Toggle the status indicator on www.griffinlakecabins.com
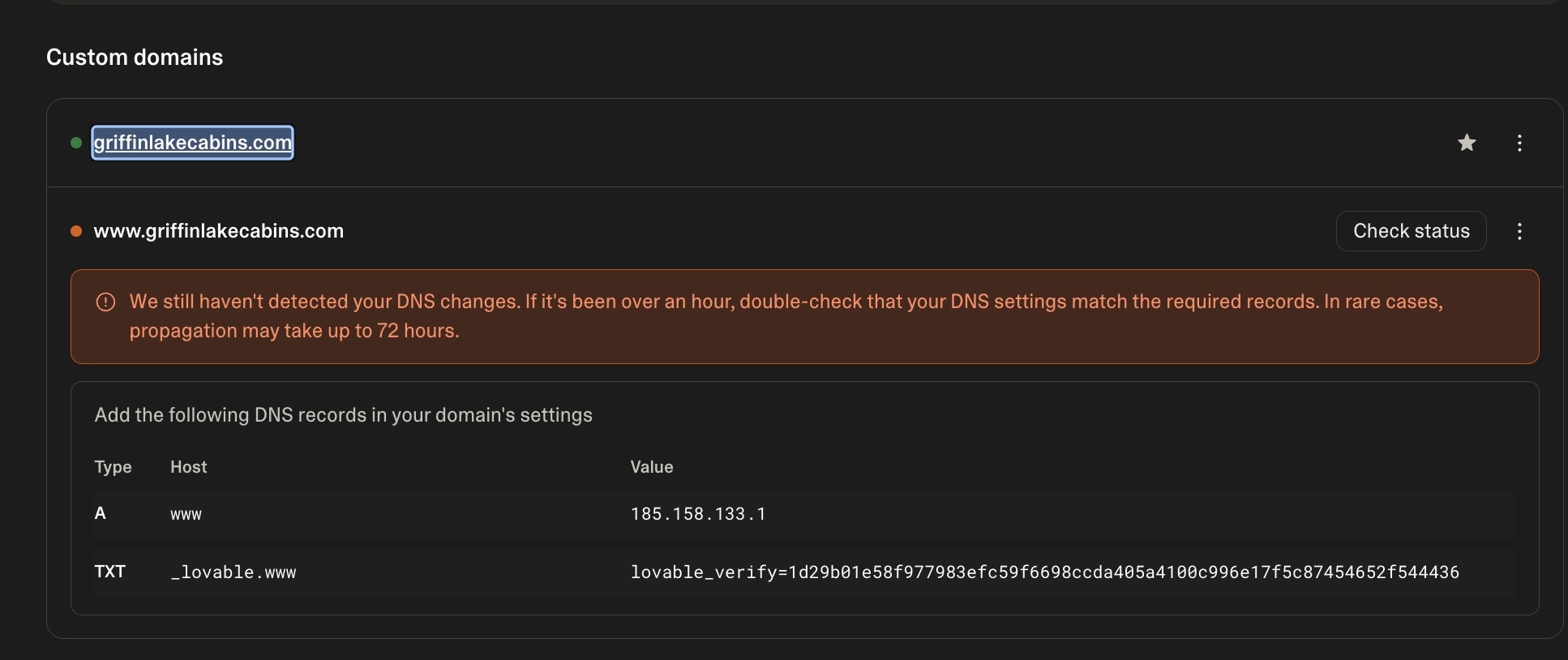The height and width of the screenshot is (660, 1568). 76,230
